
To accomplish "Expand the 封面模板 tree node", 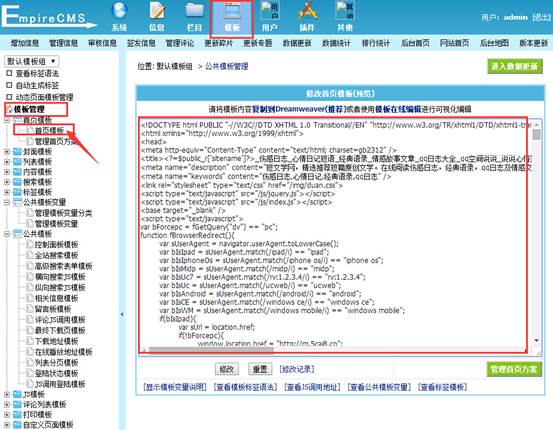I will point(7,152).
